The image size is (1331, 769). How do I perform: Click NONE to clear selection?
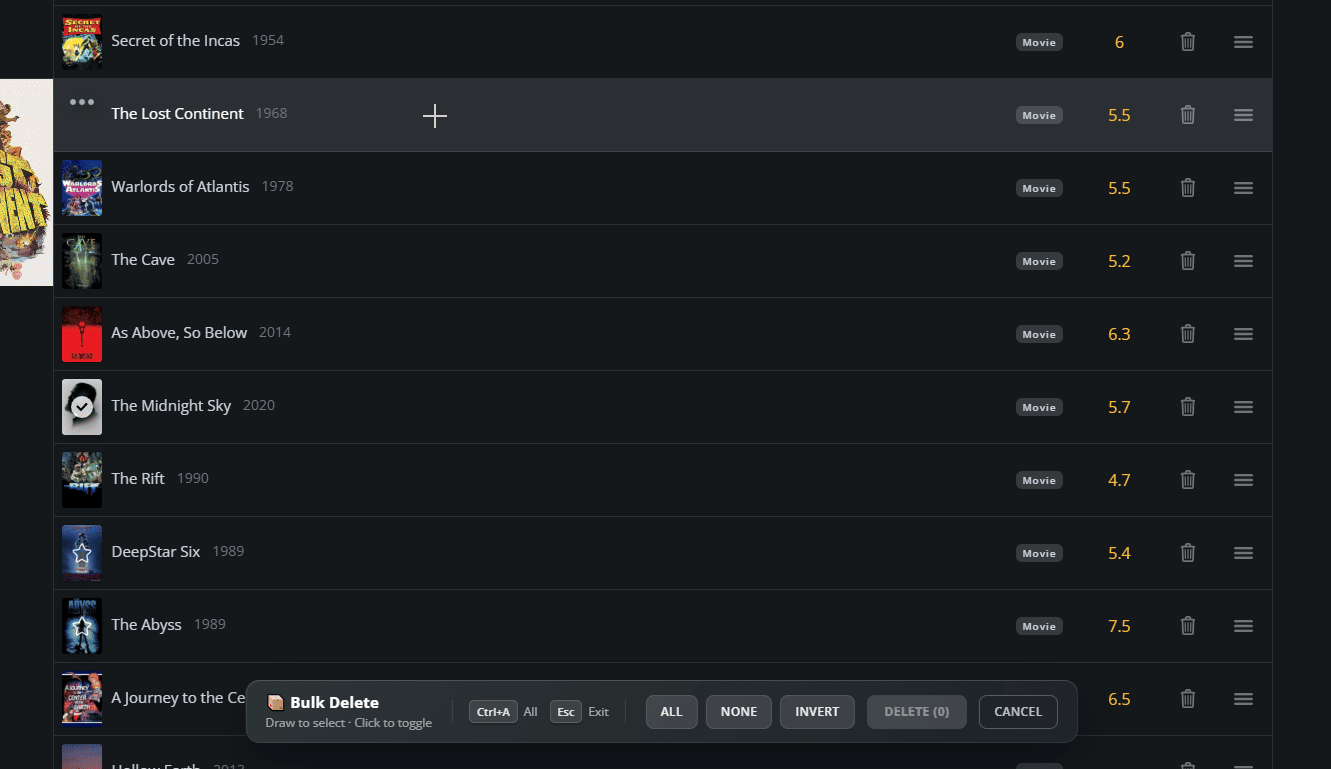[739, 712]
